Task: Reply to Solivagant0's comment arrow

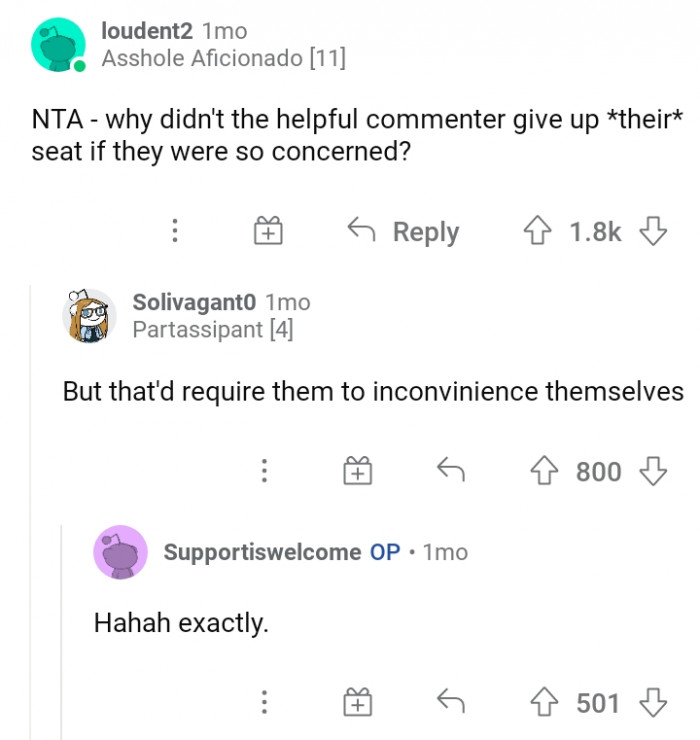Action: 453,471
